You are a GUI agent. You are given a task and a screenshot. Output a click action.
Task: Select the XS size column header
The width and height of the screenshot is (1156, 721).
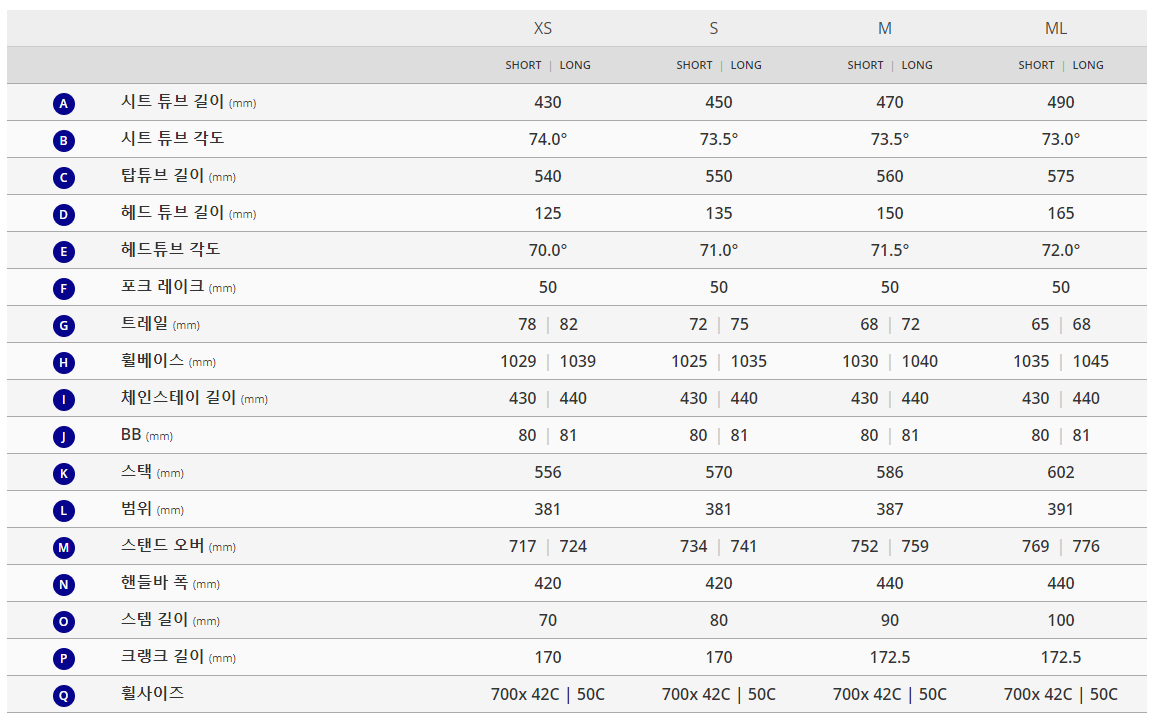543,28
